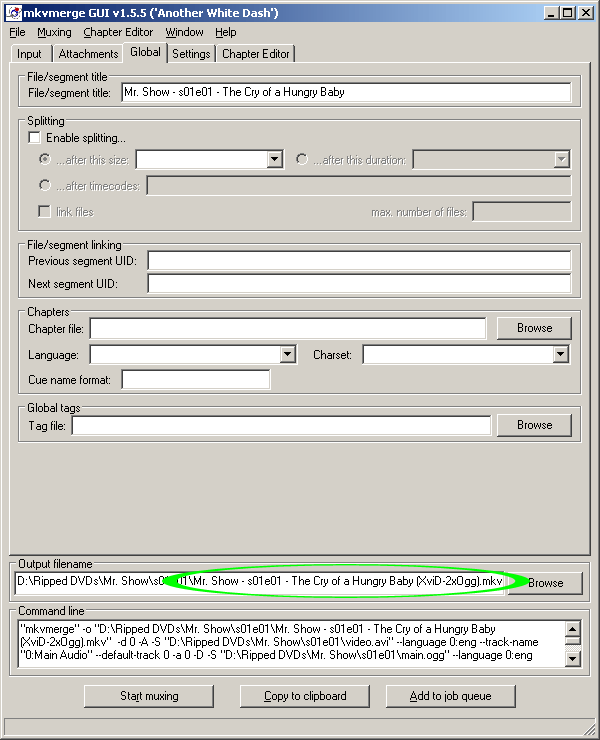The image size is (600, 740).
Task: Click the Chapter file input field
Action: [x=288, y=328]
